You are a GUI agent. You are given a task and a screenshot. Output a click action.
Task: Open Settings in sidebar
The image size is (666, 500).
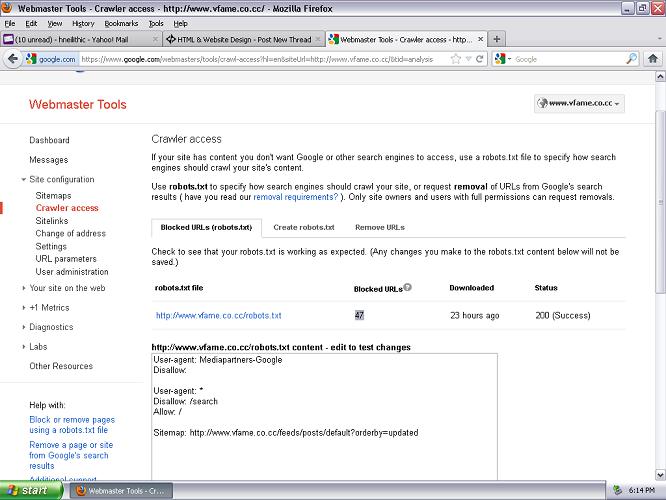(51, 246)
